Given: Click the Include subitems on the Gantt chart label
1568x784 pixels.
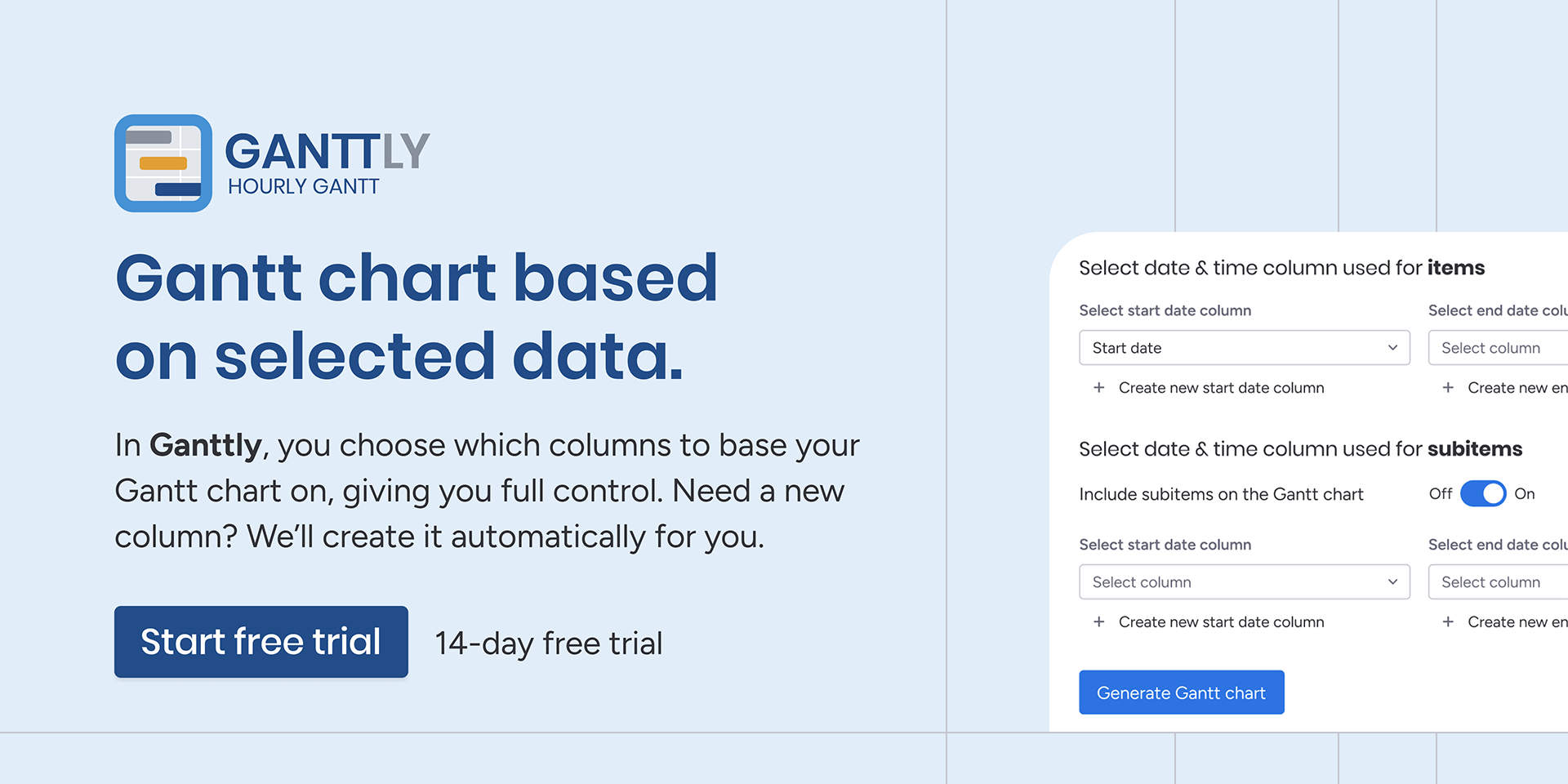Looking at the screenshot, I should tap(1221, 494).
